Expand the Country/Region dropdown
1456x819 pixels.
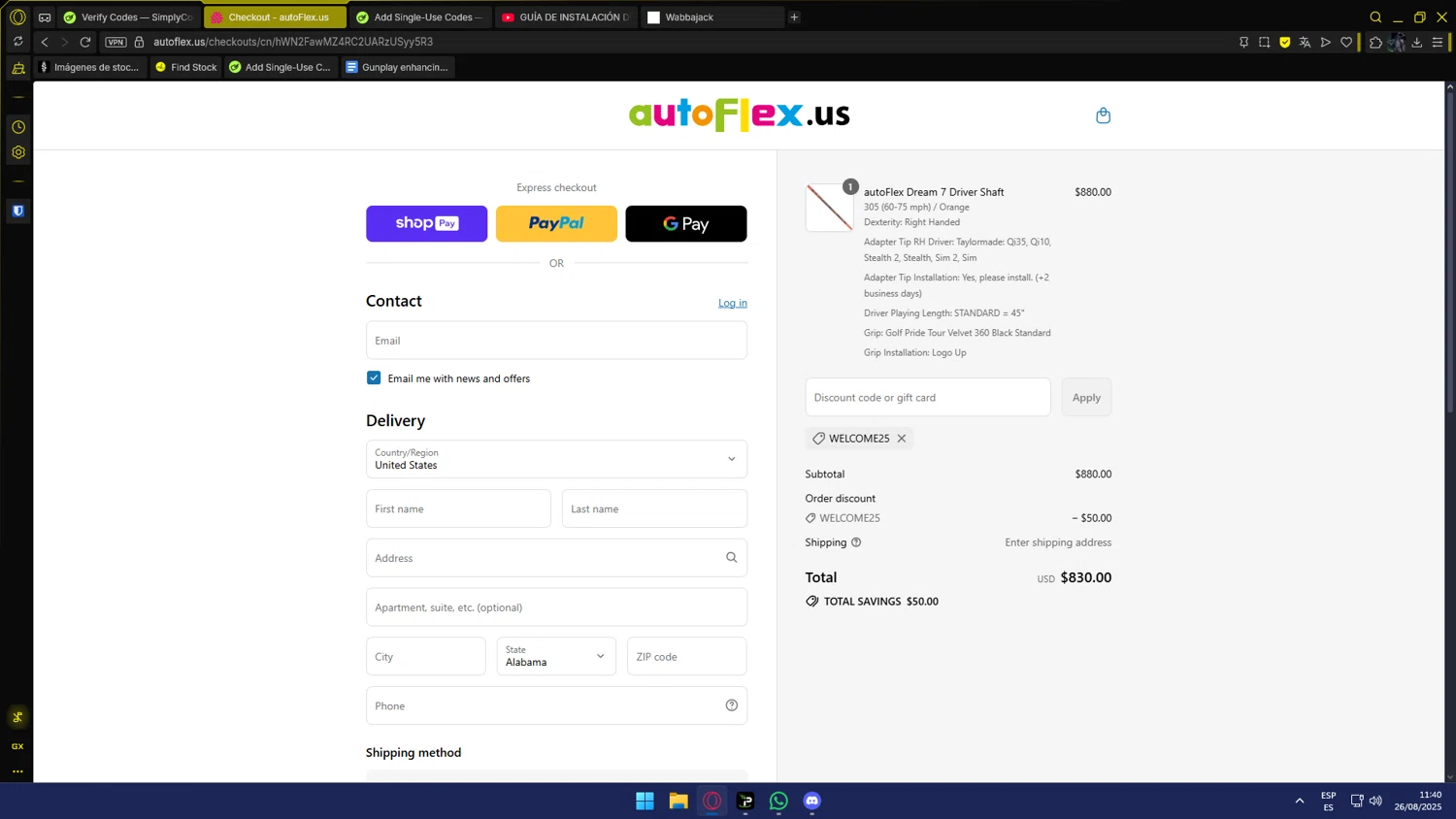(556, 459)
